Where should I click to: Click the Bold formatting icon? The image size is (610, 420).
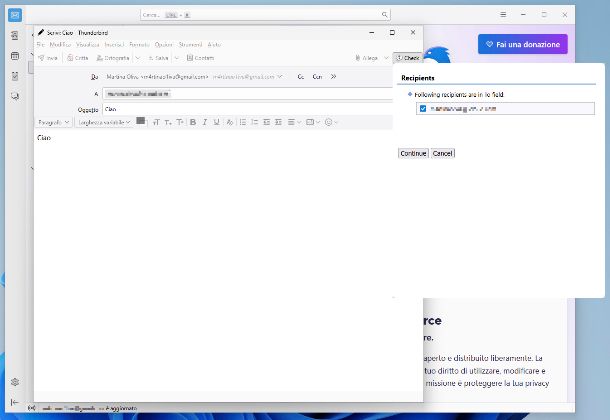click(193, 122)
